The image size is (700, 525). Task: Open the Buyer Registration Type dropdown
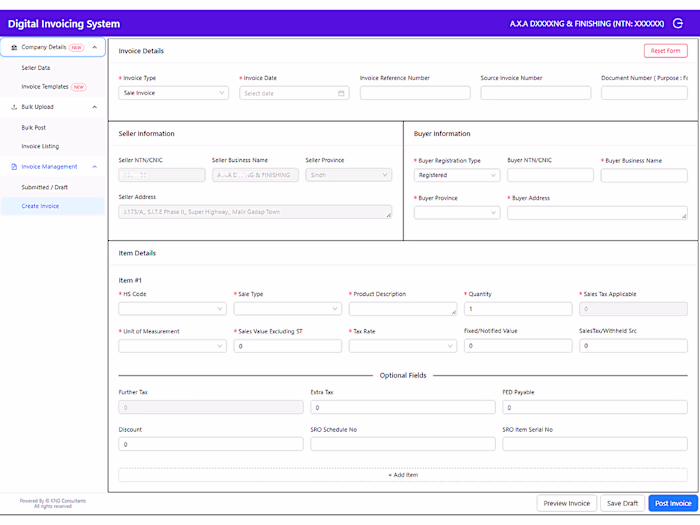click(457, 175)
